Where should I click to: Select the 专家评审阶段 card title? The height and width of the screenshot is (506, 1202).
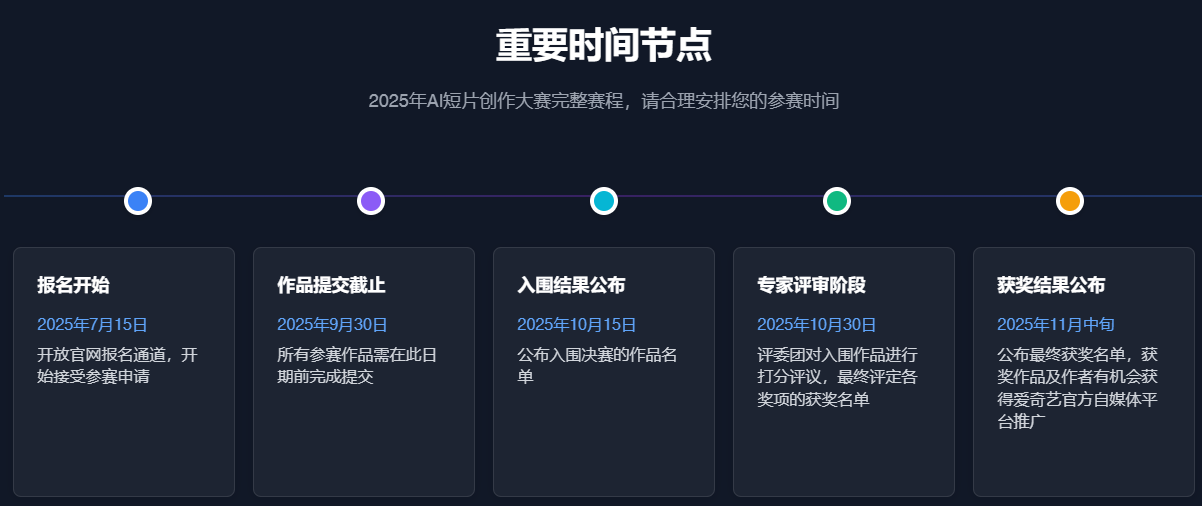tap(811, 285)
